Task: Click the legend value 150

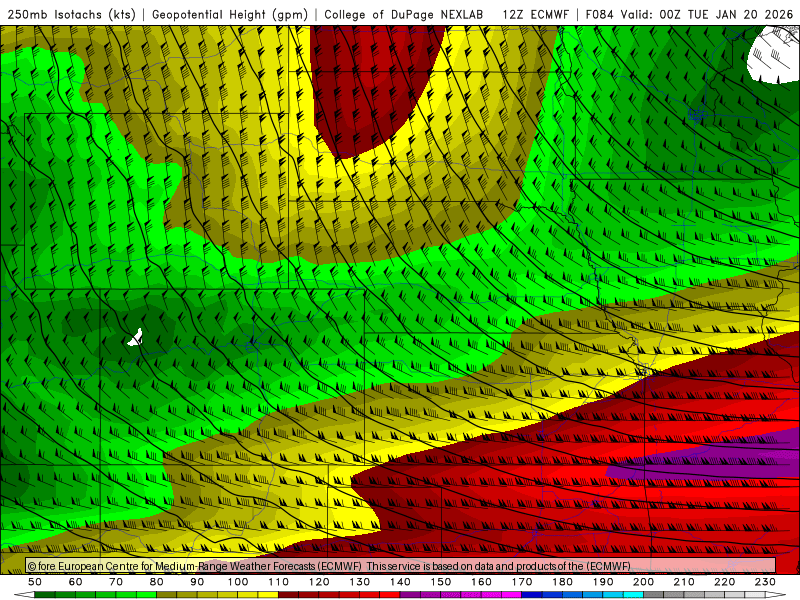Action: click(440, 582)
